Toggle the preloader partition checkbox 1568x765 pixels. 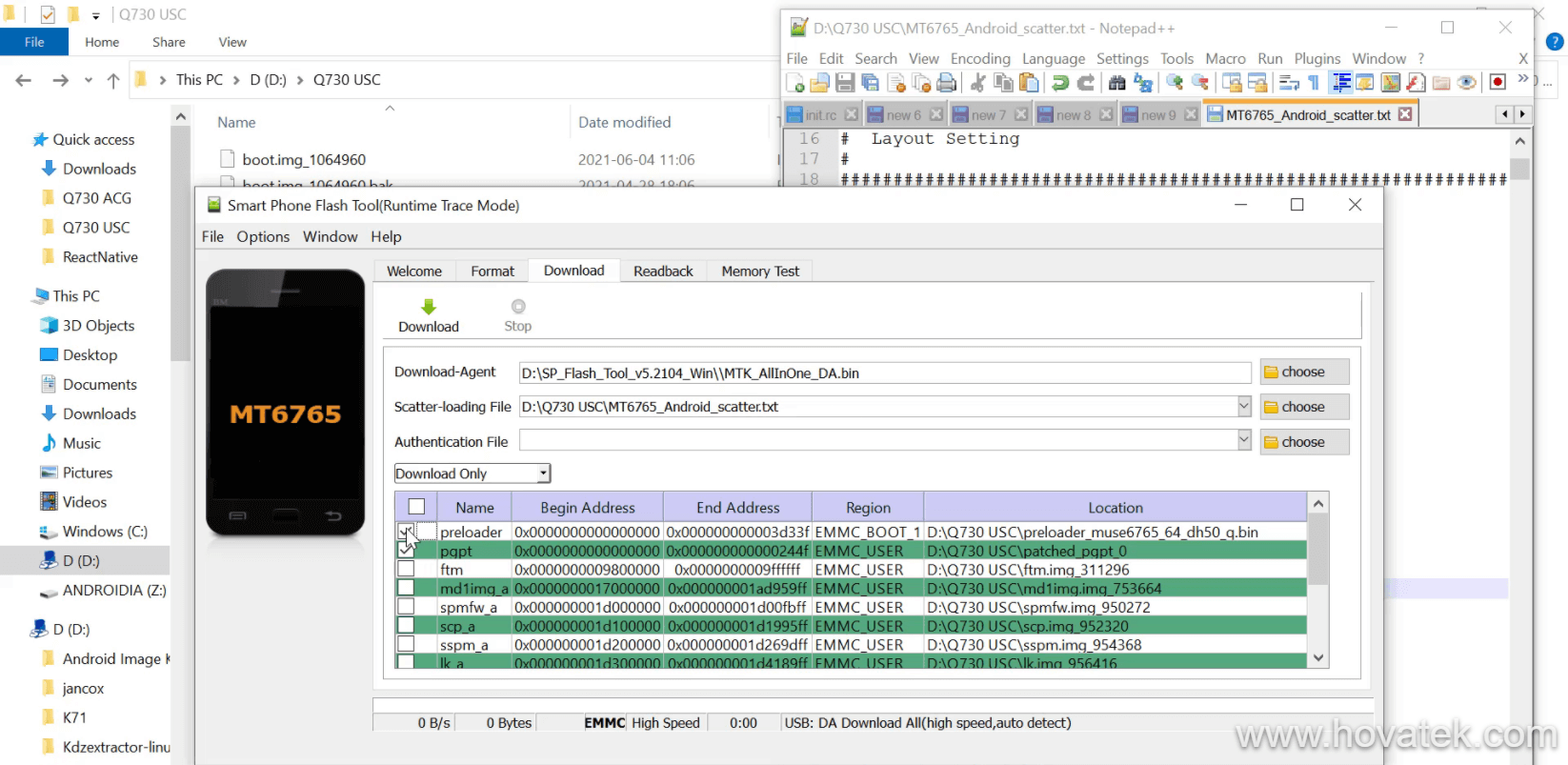tap(406, 531)
